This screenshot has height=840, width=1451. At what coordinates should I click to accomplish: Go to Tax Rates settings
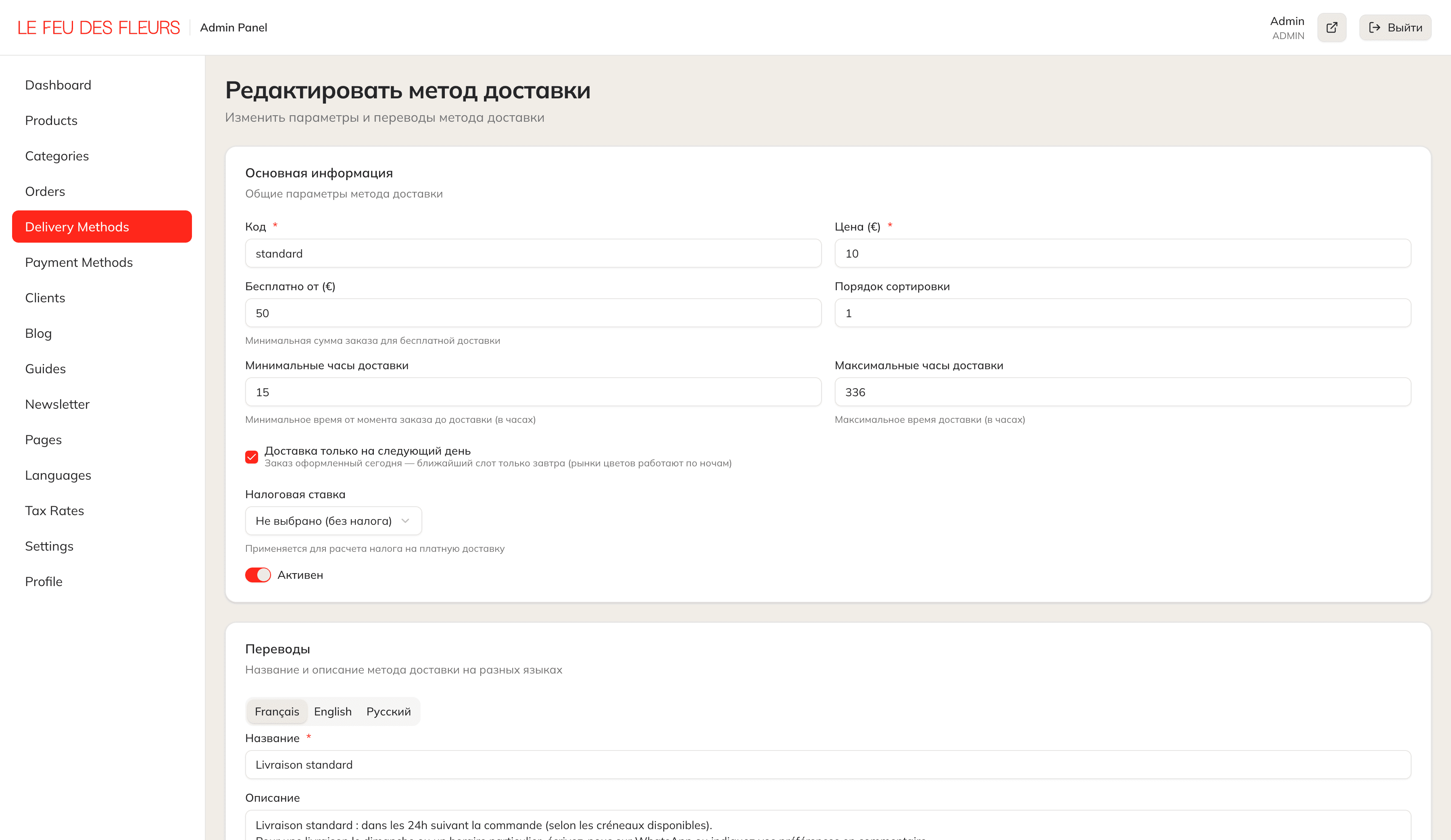55,510
